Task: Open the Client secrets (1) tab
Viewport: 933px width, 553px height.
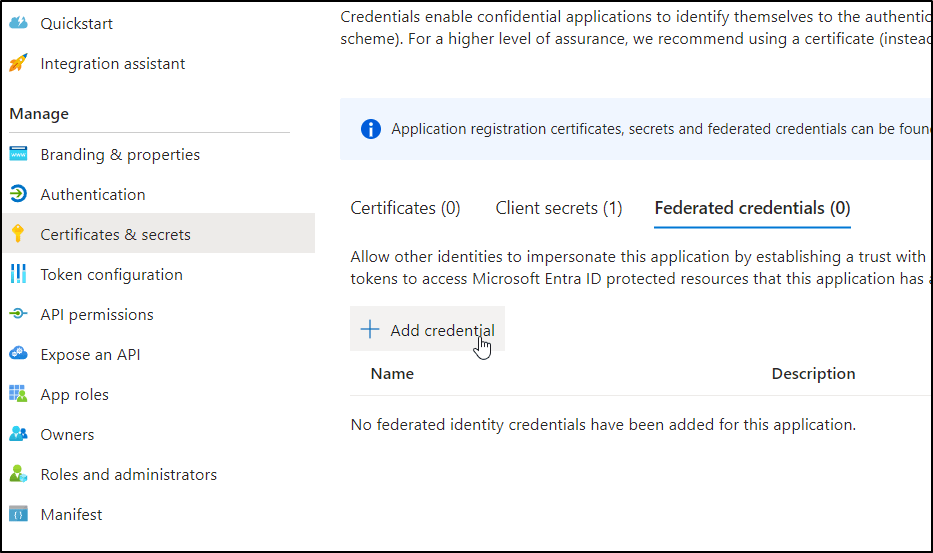Action: tap(558, 208)
